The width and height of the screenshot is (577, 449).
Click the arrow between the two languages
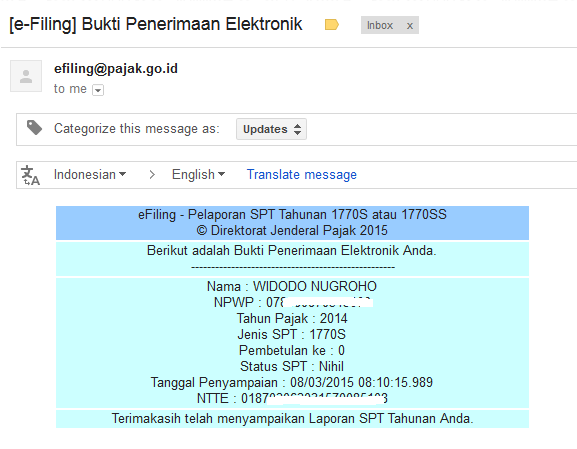click(152, 174)
